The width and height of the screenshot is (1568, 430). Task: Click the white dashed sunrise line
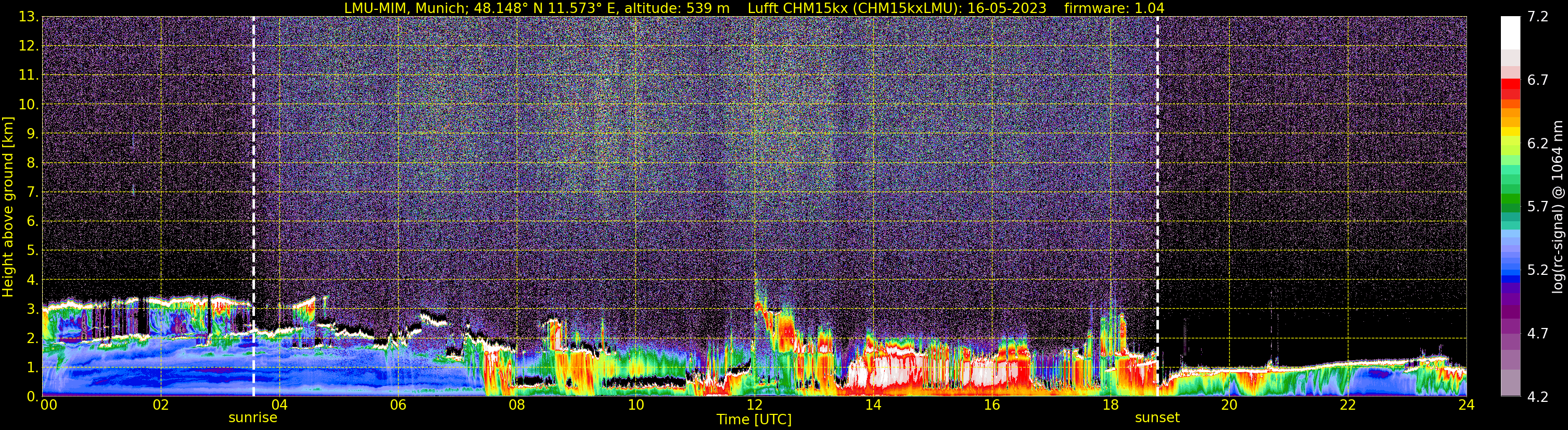[253, 207]
